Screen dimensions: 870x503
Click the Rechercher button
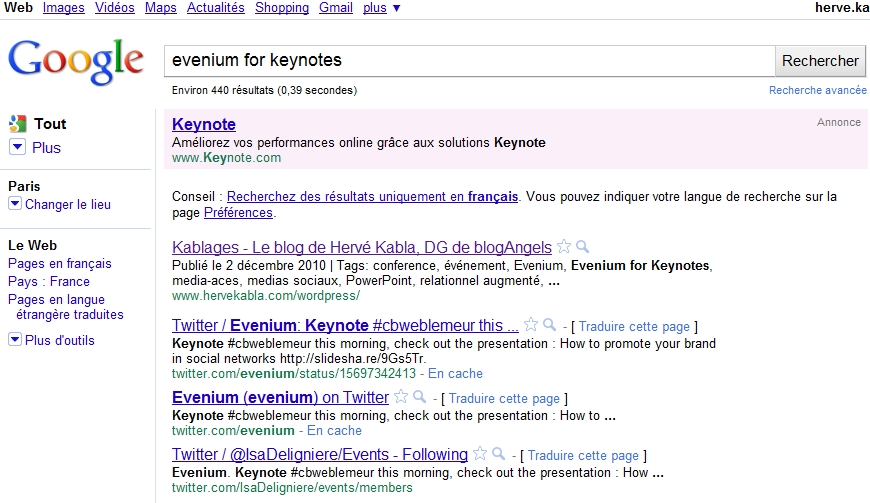click(x=820, y=61)
